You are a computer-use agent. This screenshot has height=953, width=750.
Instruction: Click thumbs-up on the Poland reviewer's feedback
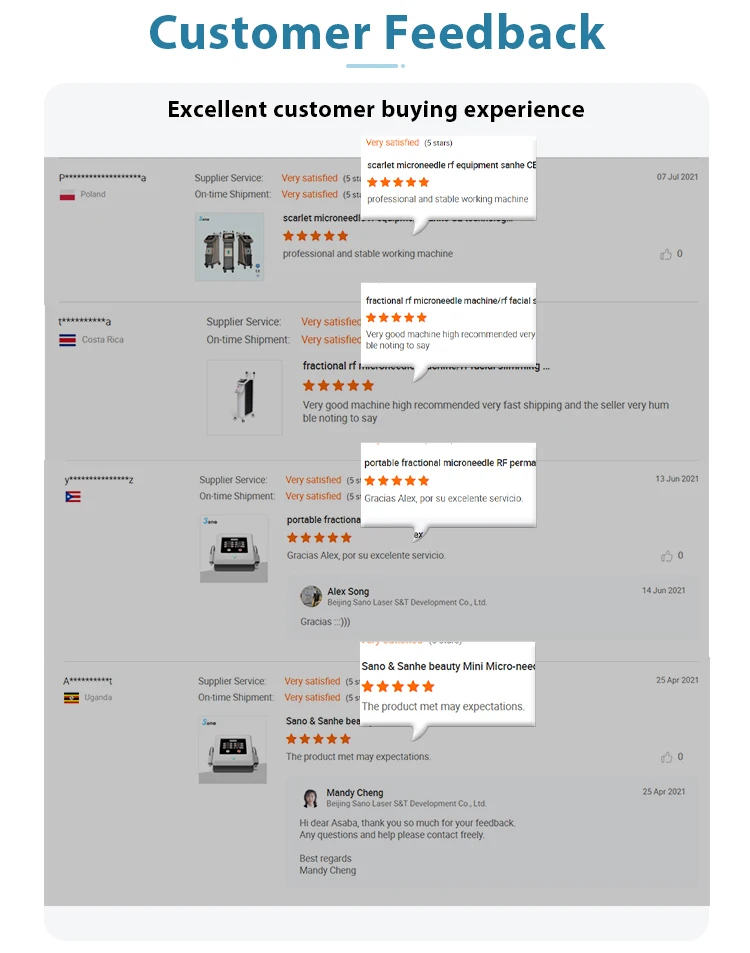(x=666, y=254)
